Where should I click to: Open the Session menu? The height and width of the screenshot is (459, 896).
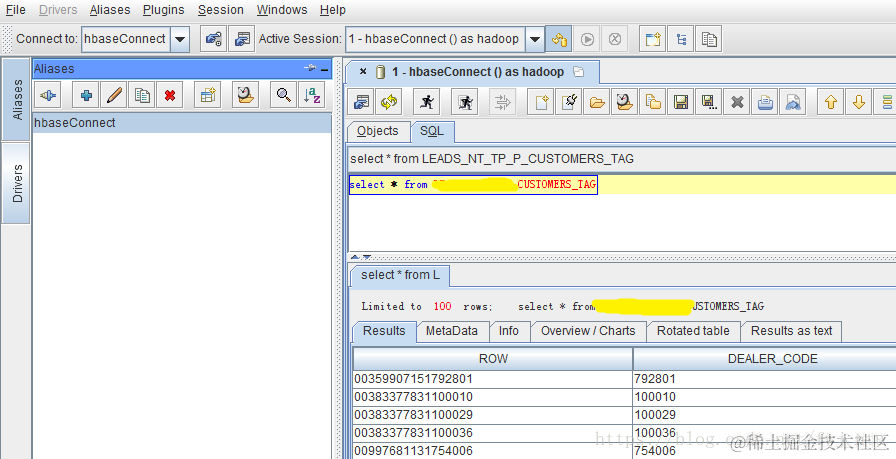pyautogui.click(x=221, y=10)
